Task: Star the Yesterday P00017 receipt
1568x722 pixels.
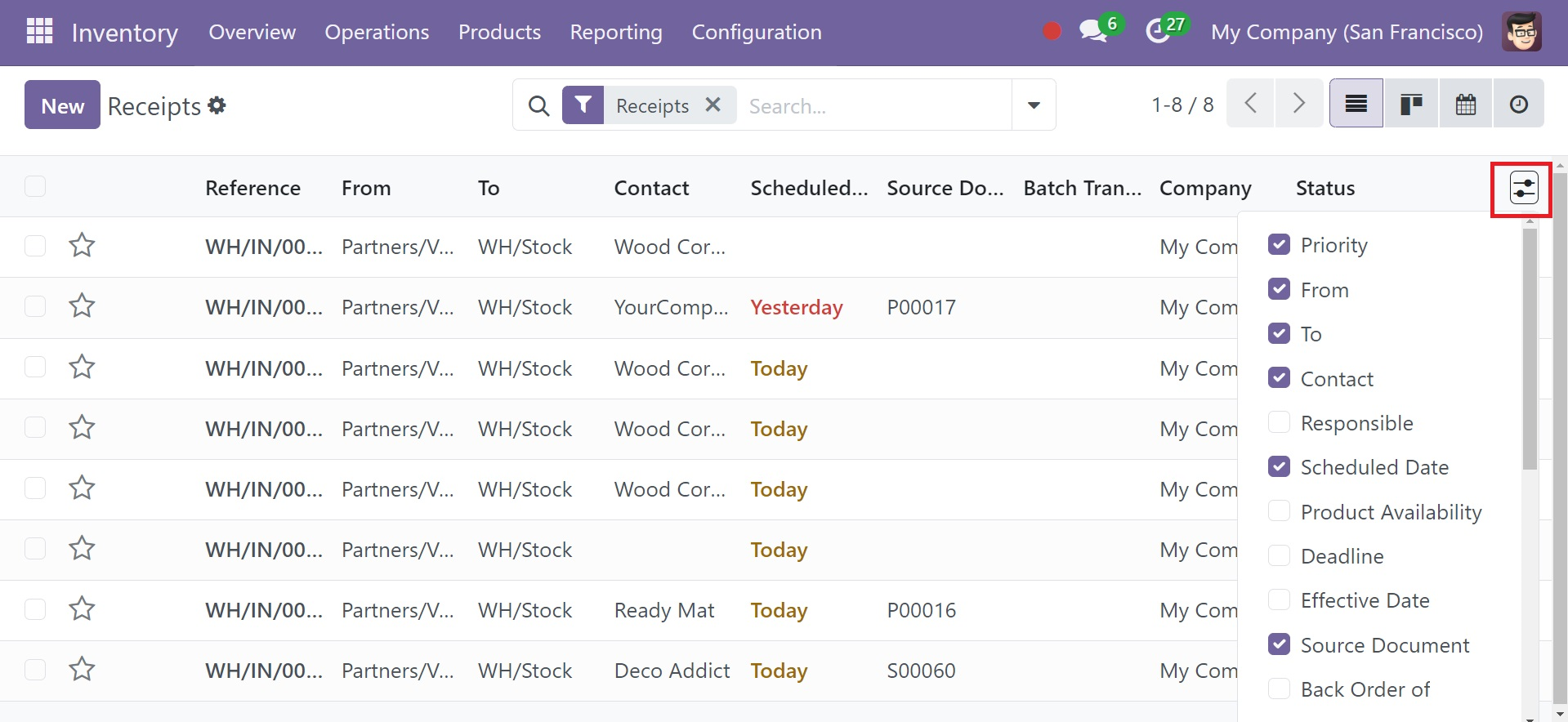Action: (x=82, y=306)
